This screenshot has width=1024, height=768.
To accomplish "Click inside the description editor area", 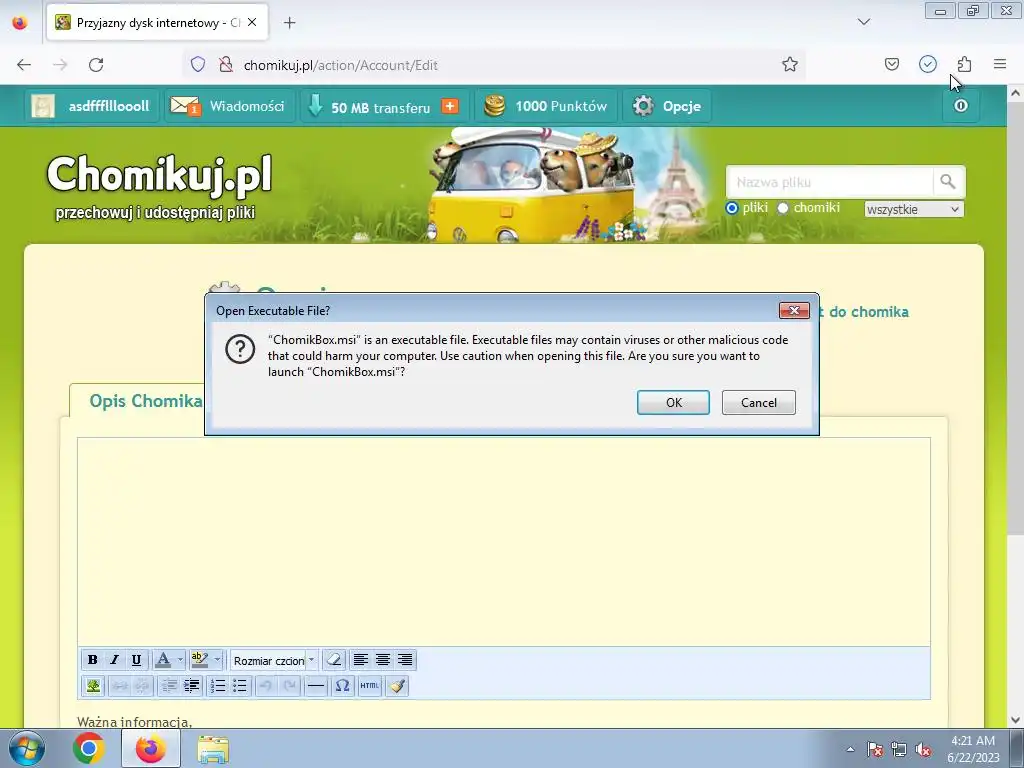I will pos(504,542).
